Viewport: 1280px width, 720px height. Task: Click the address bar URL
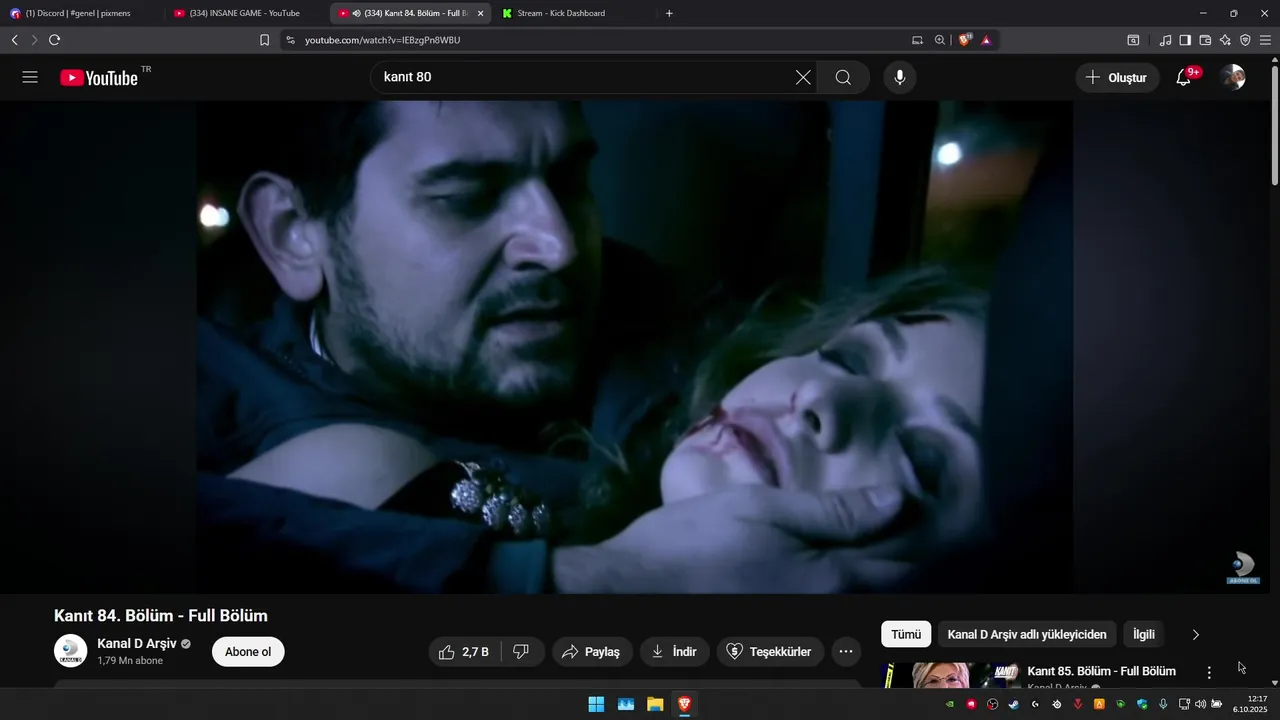tap(383, 40)
